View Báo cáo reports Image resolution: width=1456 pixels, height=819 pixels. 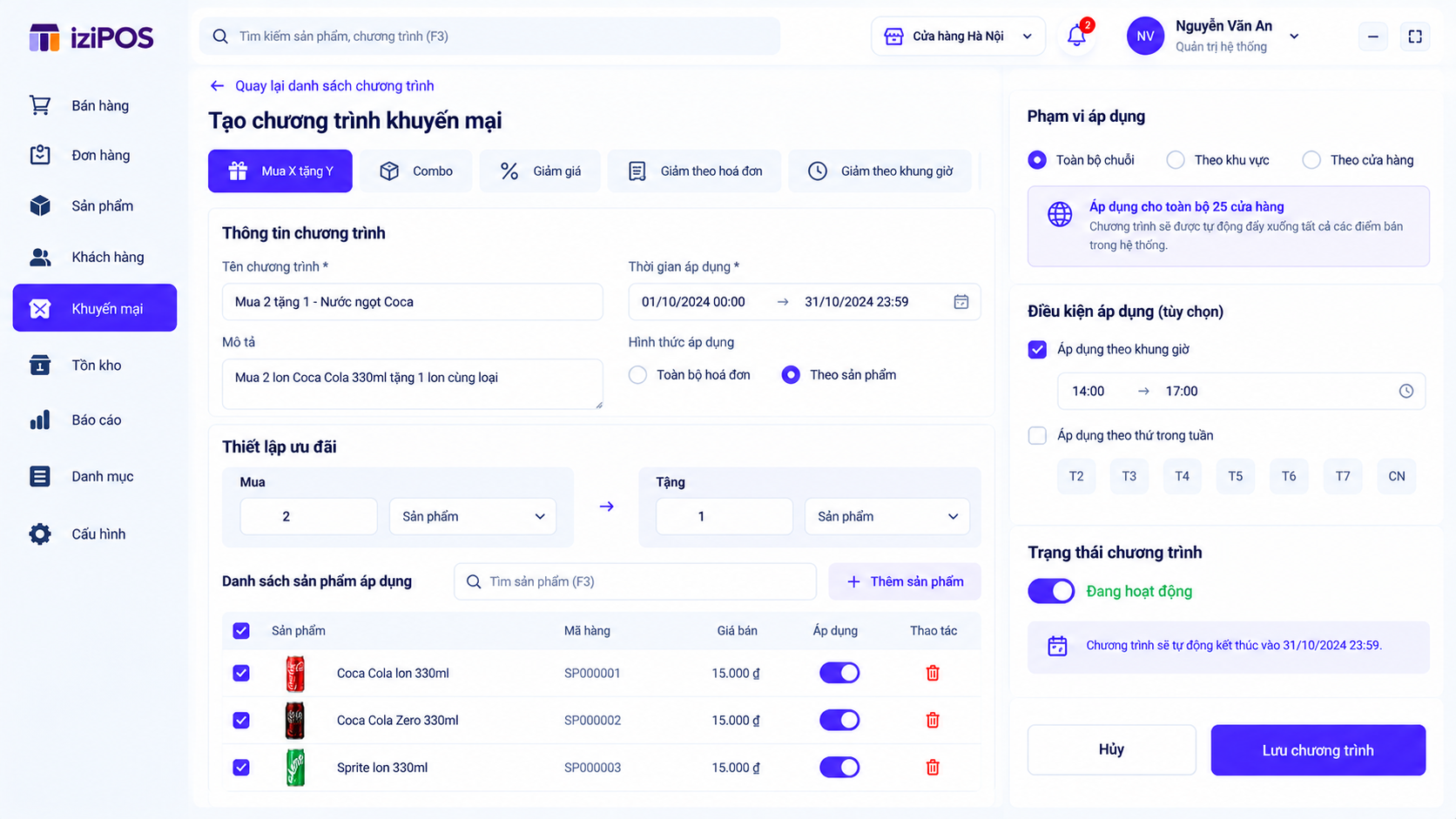[95, 420]
